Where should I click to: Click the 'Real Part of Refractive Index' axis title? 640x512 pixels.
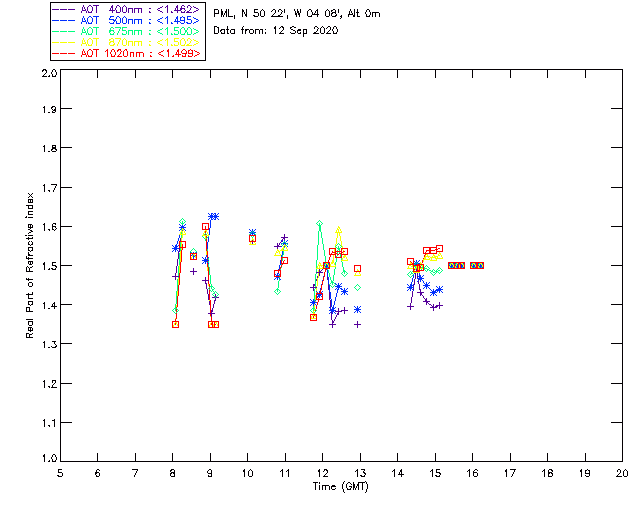pyautogui.click(x=30, y=265)
